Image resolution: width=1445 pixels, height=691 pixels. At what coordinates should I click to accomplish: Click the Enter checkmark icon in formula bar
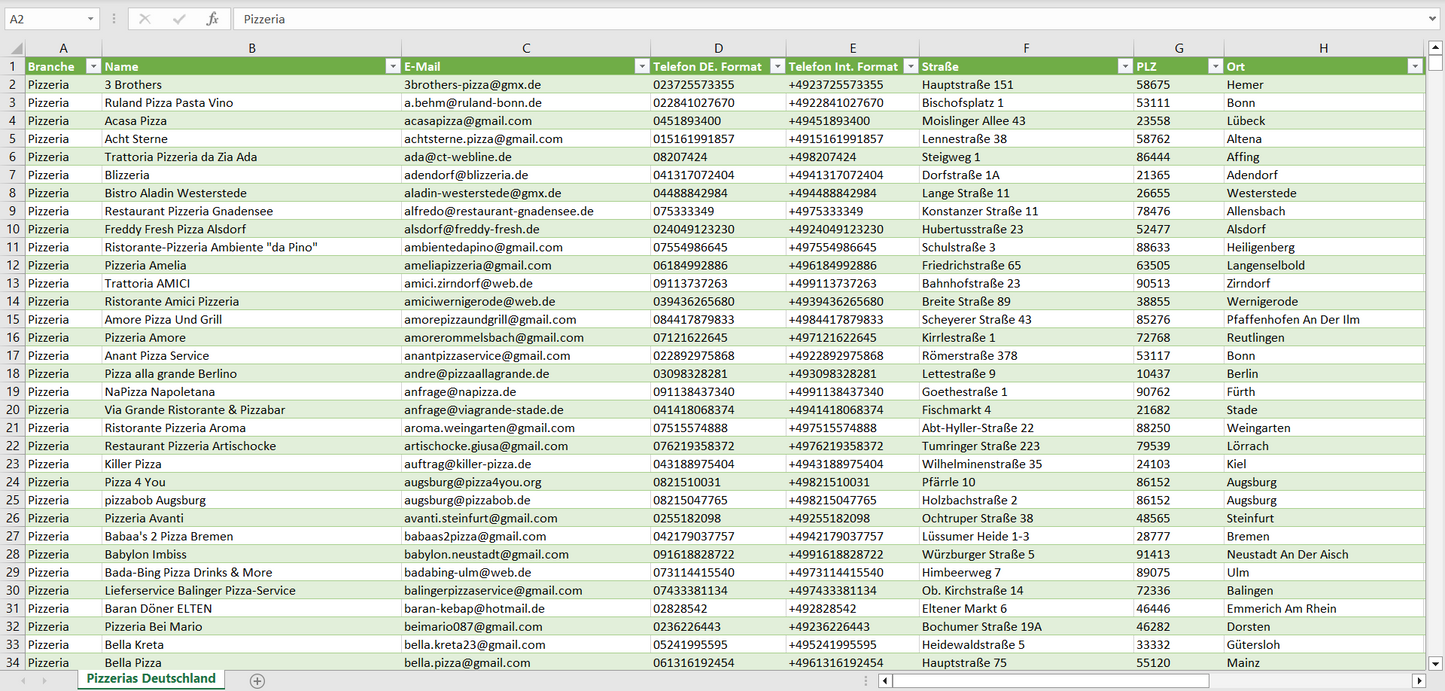[179, 19]
